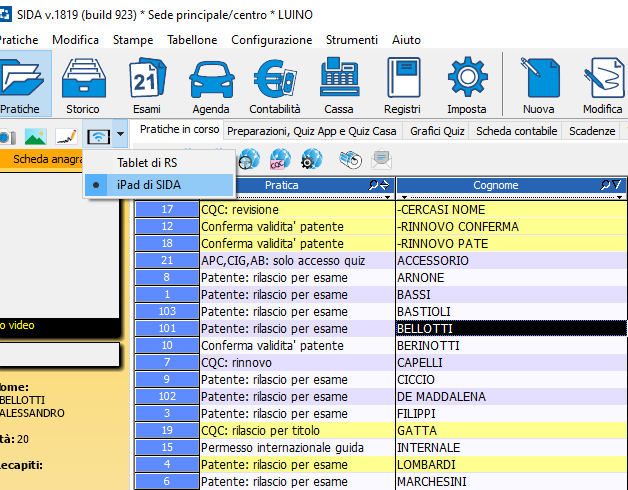The width and height of the screenshot is (628, 490).
Task: Switch to the Grafici Quiz tab
Action: pyautogui.click(x=436, y=131)
